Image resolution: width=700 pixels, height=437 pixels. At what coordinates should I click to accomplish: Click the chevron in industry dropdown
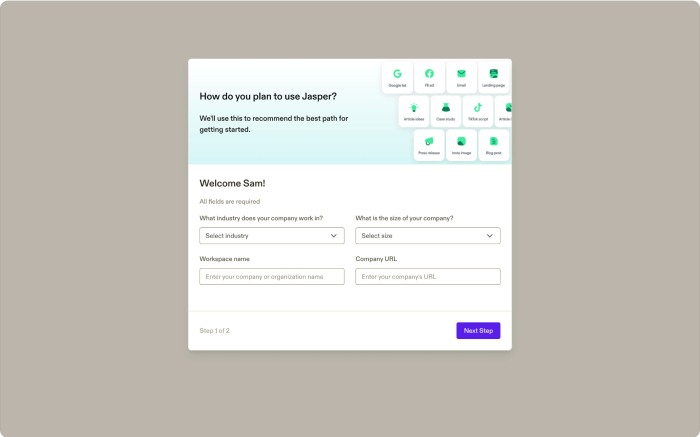(333, 236)
